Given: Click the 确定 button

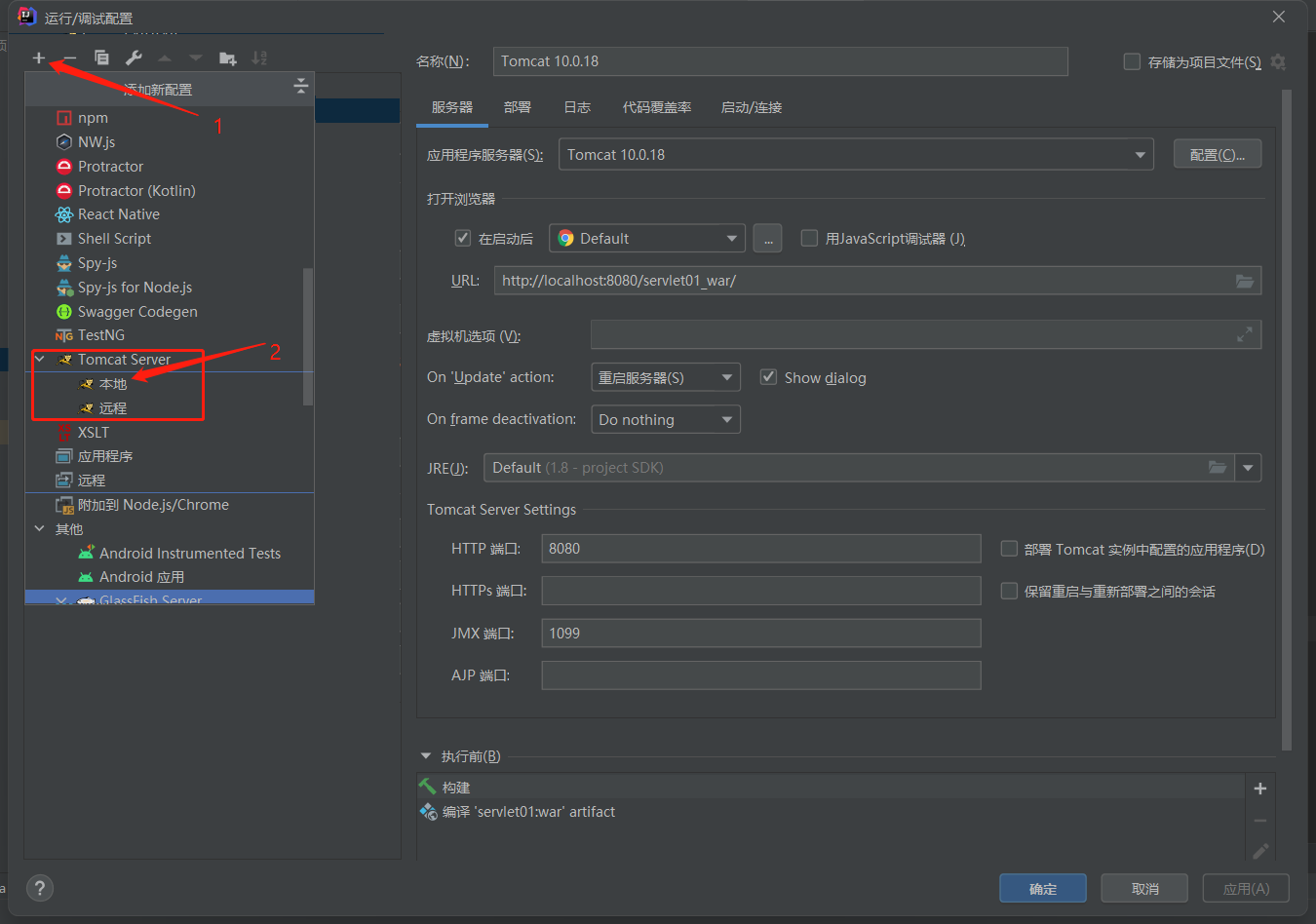Looking at the screenshot, I should [x=1043, y=889].
